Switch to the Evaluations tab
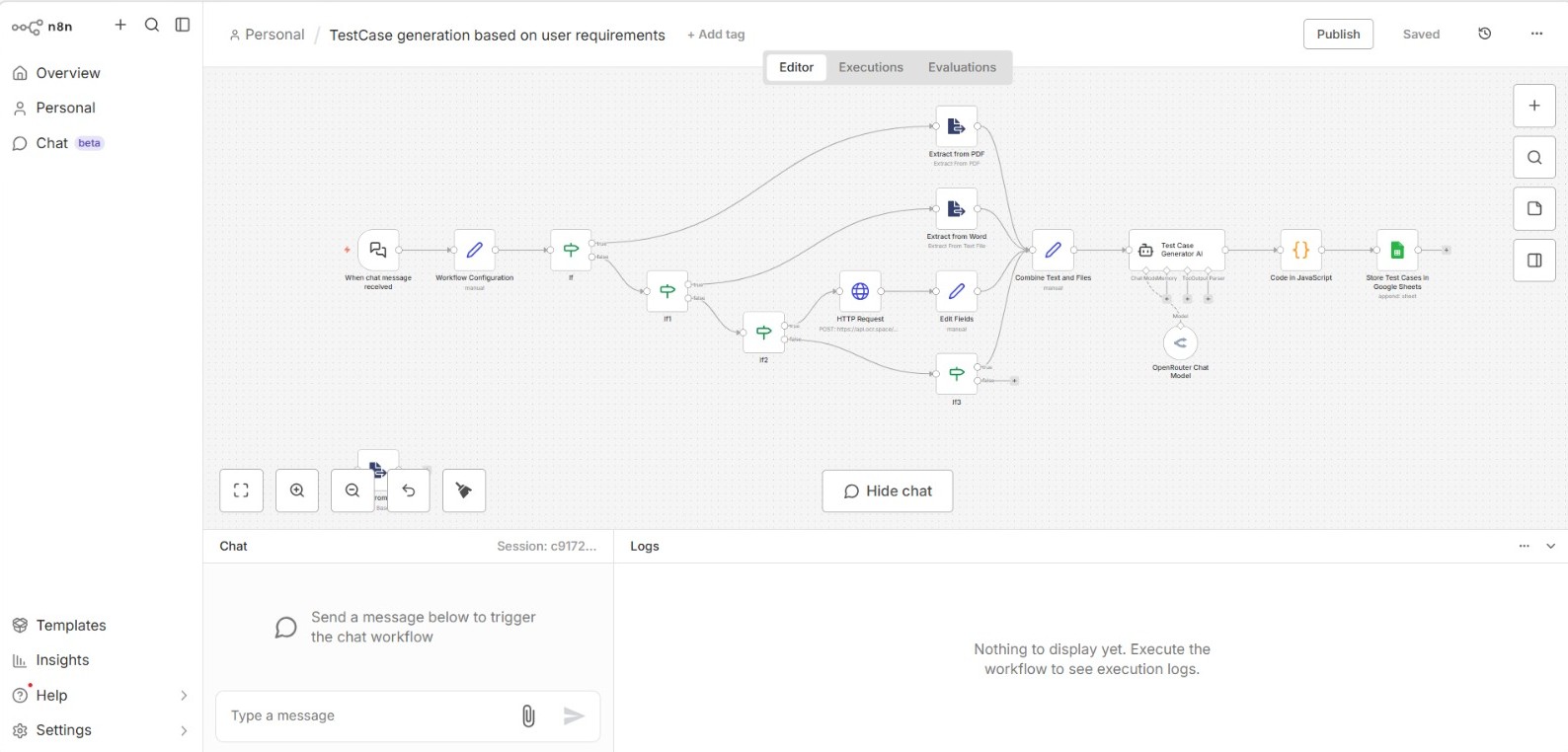The width and height of the screenshot is (1568, 752). coord(962,67)
